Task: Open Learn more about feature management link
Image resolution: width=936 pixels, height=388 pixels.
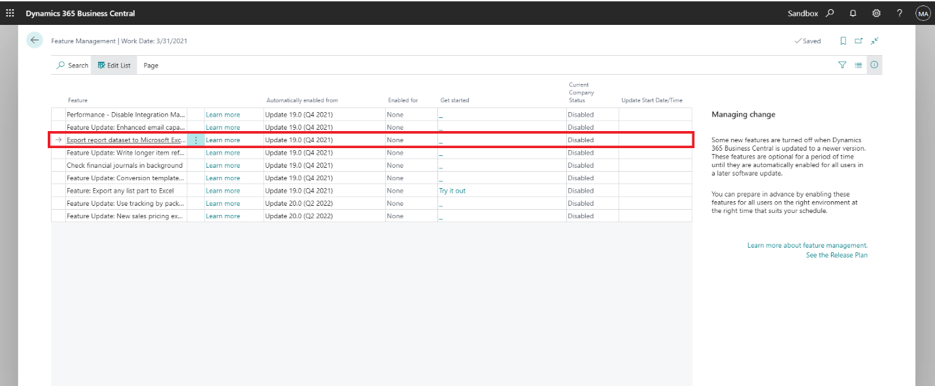Action: coord(807,245)
